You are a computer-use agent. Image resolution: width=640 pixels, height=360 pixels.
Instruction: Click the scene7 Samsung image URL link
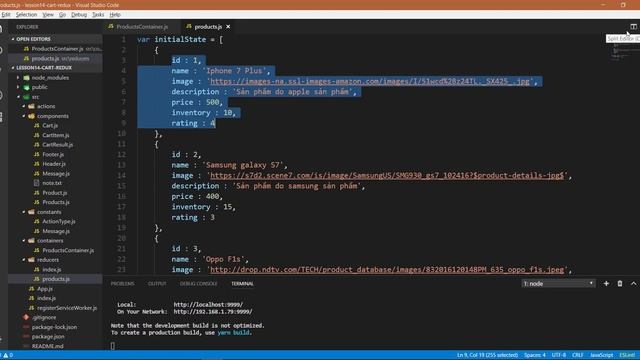pos(387,176)
